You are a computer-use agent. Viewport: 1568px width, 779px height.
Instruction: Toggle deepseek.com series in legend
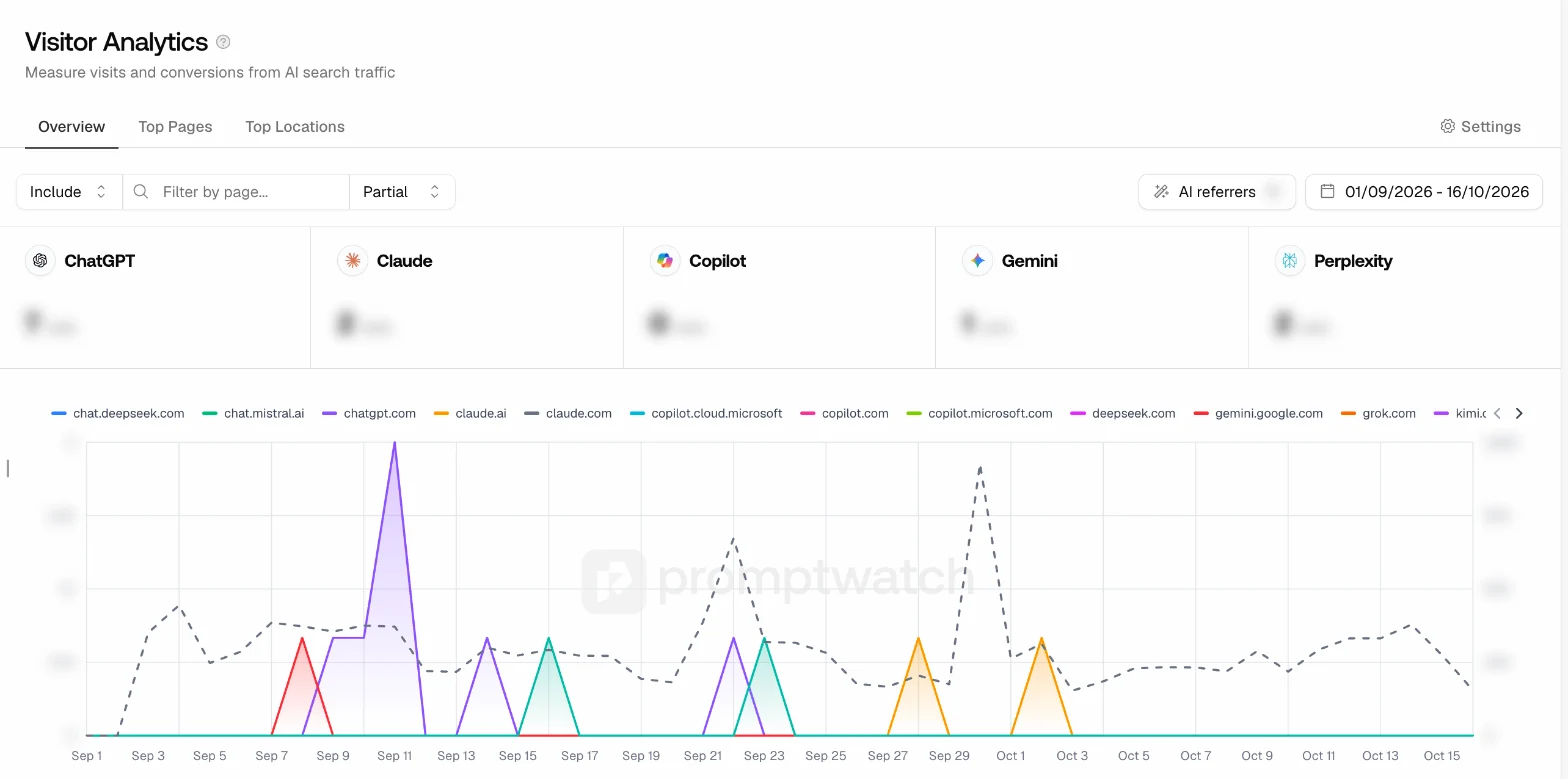(x=1123, y=413)
